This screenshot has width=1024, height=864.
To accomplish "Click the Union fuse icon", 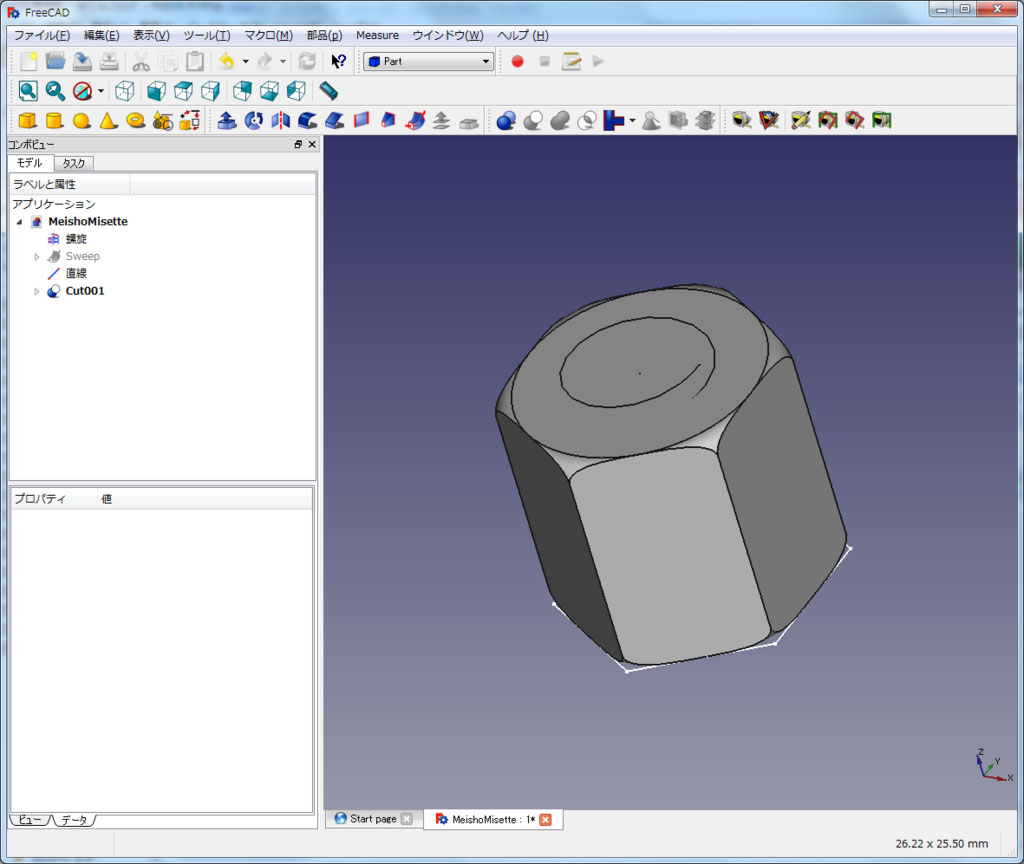I will tap(560, 120).
